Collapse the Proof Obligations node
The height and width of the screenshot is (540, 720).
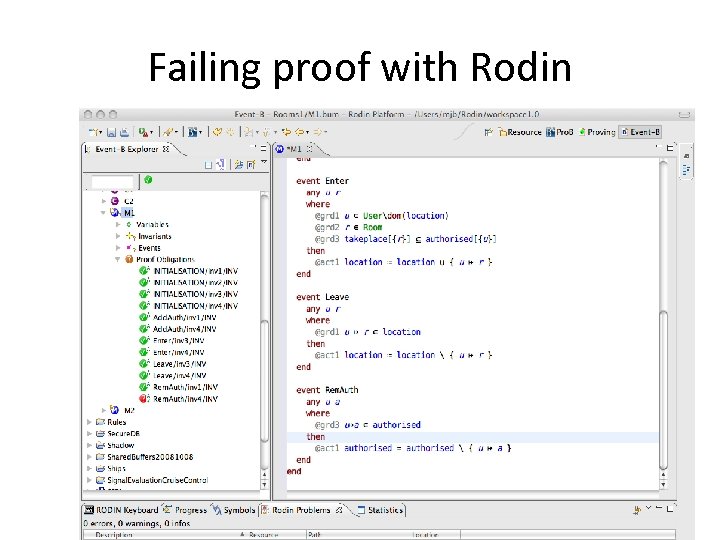point(118,259)
